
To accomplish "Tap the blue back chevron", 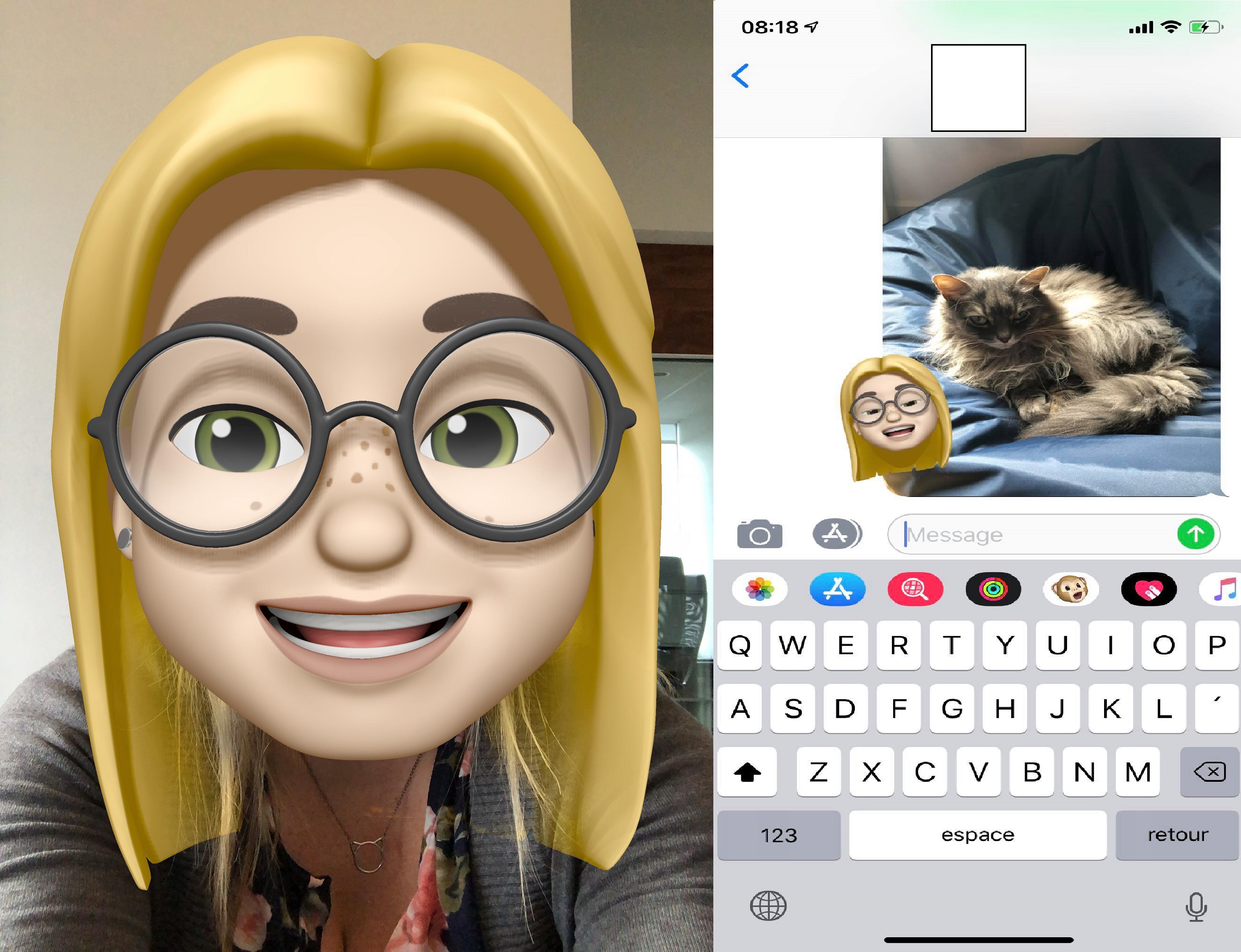I will point(741,75).
